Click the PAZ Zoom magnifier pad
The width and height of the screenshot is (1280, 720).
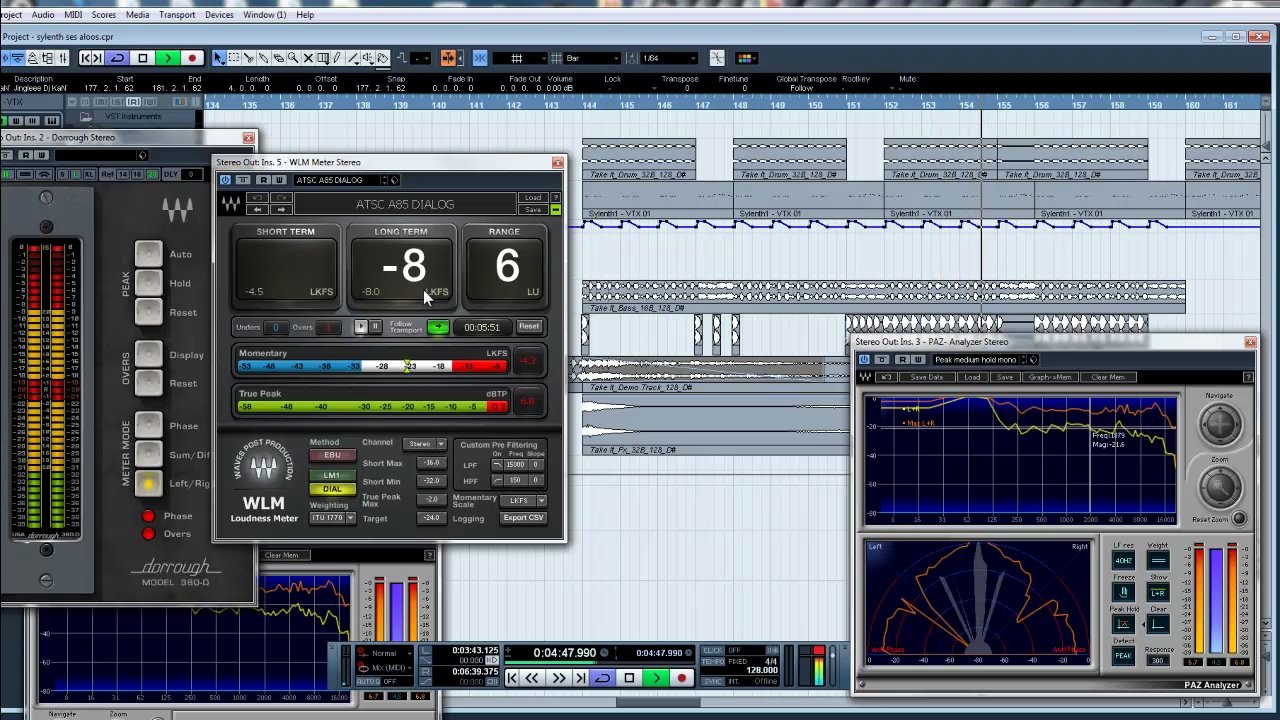(x=1219, y=487)
